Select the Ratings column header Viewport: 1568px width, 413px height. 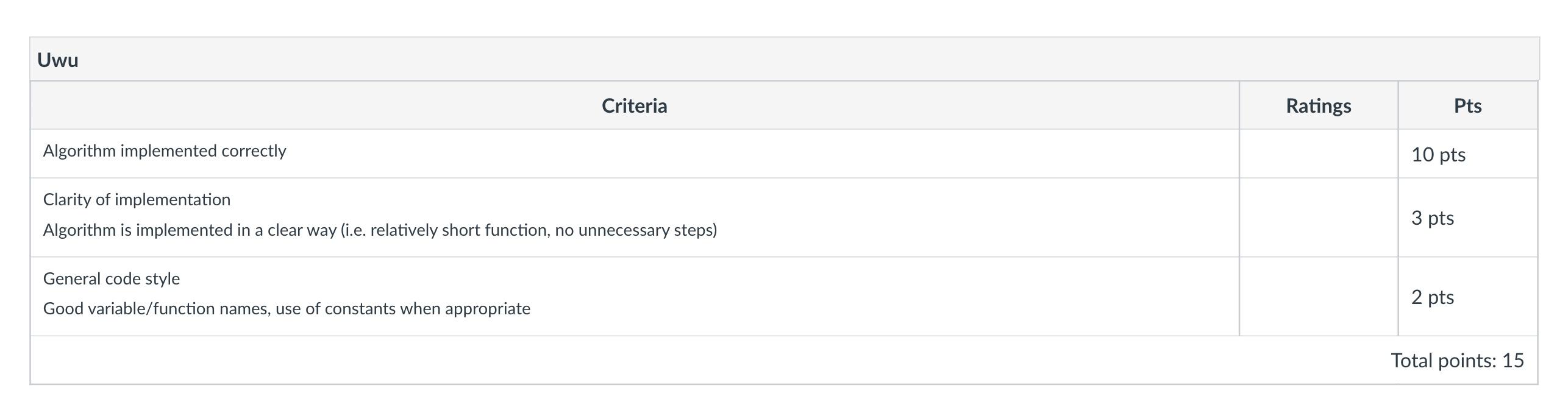[x=1319, y=105]
